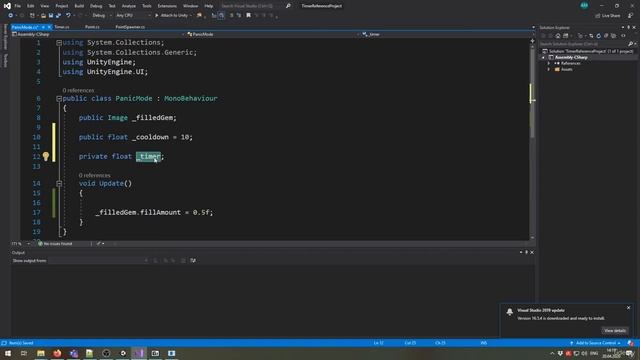Switch to the Point.cs tab
This screenshot has height=360, width=640.
[92, 27]
